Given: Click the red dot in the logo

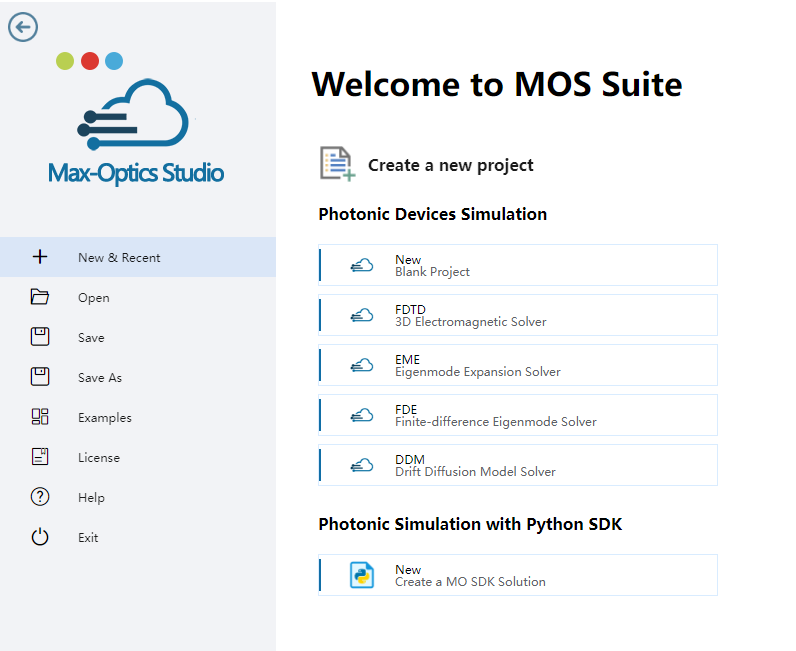Looking at the screenshot, I should pyautogui.click(x=90, y=61).
